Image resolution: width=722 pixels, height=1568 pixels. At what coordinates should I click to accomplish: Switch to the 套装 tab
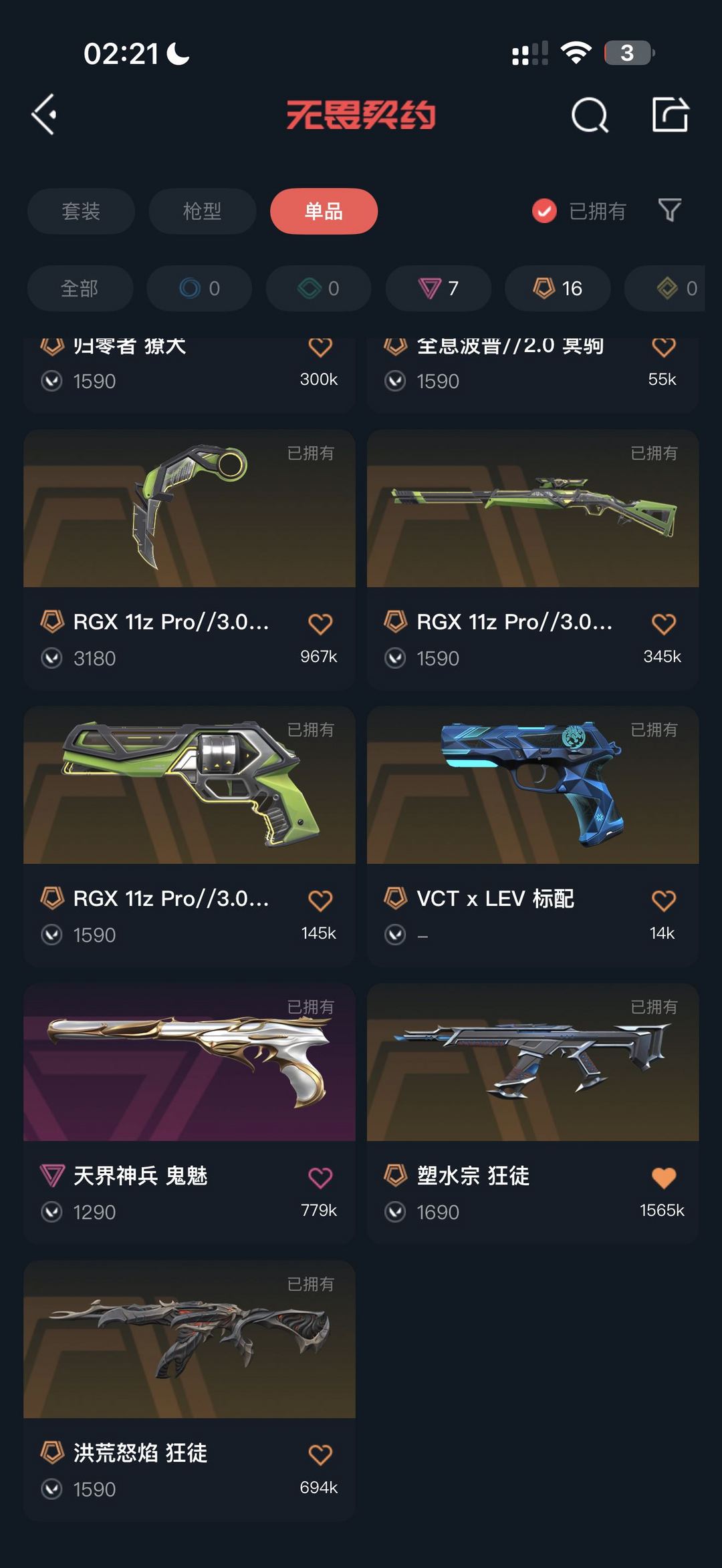tap(81, 211)
